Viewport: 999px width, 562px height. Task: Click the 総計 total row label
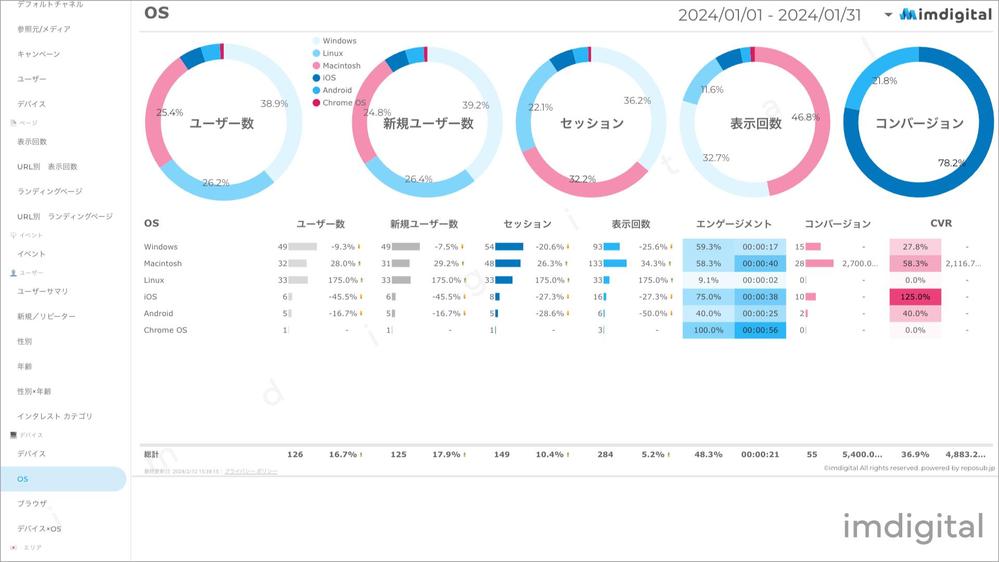[x=152, y=455]
